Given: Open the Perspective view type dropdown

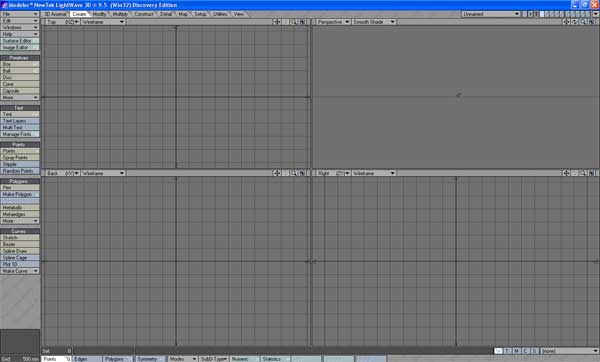Looking at the screenshot, I should tap(333, 22).
